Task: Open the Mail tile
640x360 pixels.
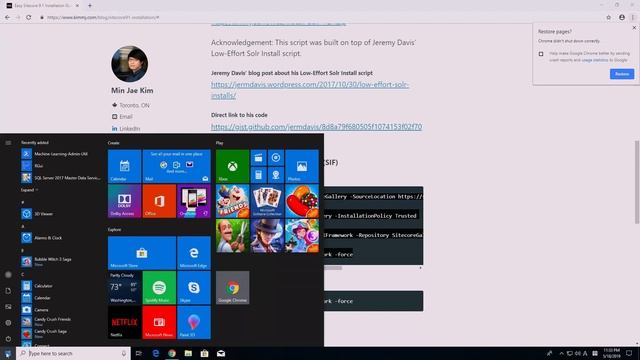Action: point(176,166)
